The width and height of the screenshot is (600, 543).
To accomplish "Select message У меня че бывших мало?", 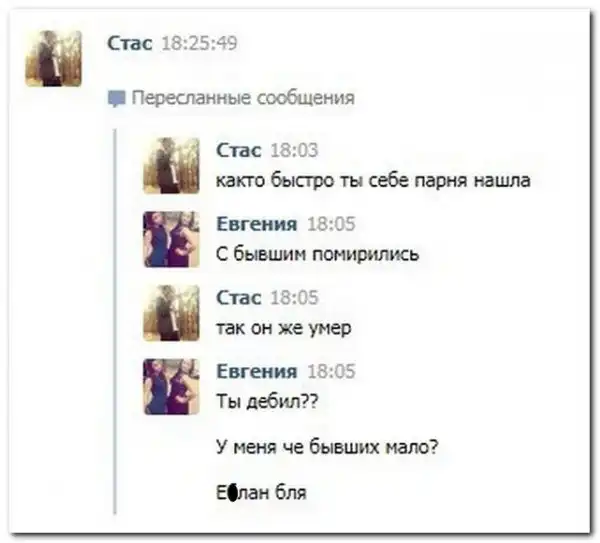I will [x=328, y=447].
